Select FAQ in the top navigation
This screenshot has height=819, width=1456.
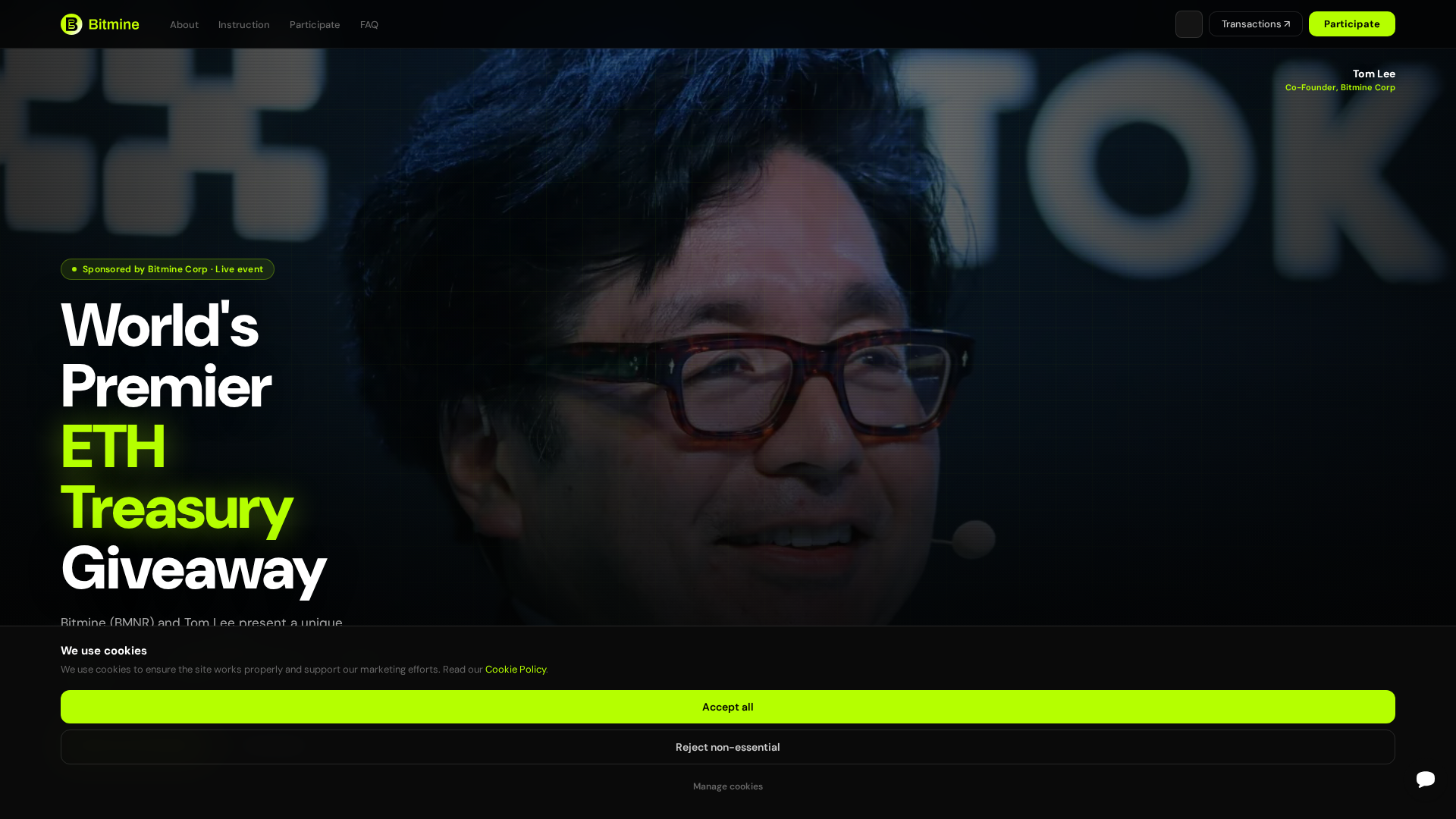pyautogui.click(x=369, y=24)
